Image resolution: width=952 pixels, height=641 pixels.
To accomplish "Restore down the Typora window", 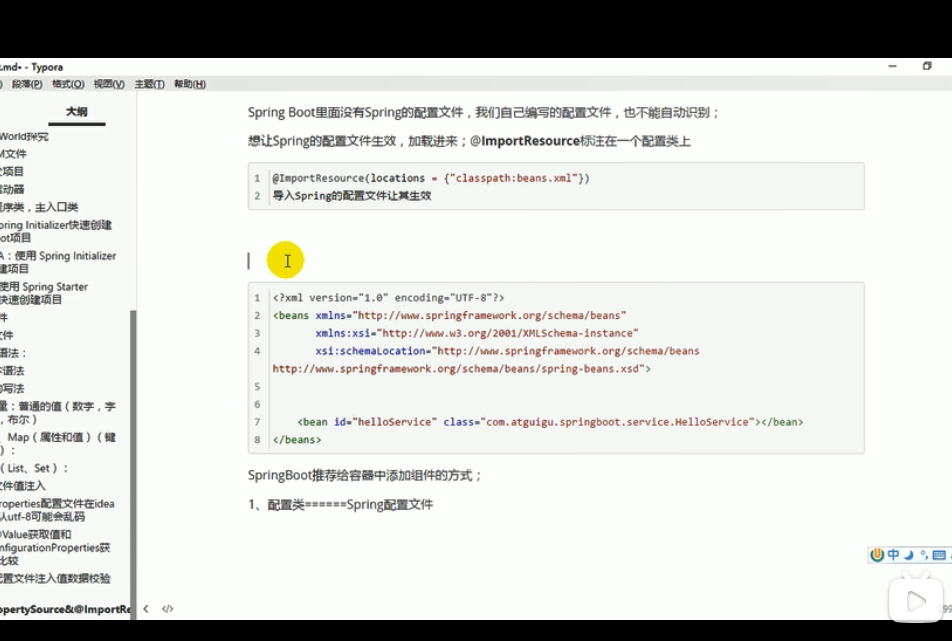I will pos(927,66).
